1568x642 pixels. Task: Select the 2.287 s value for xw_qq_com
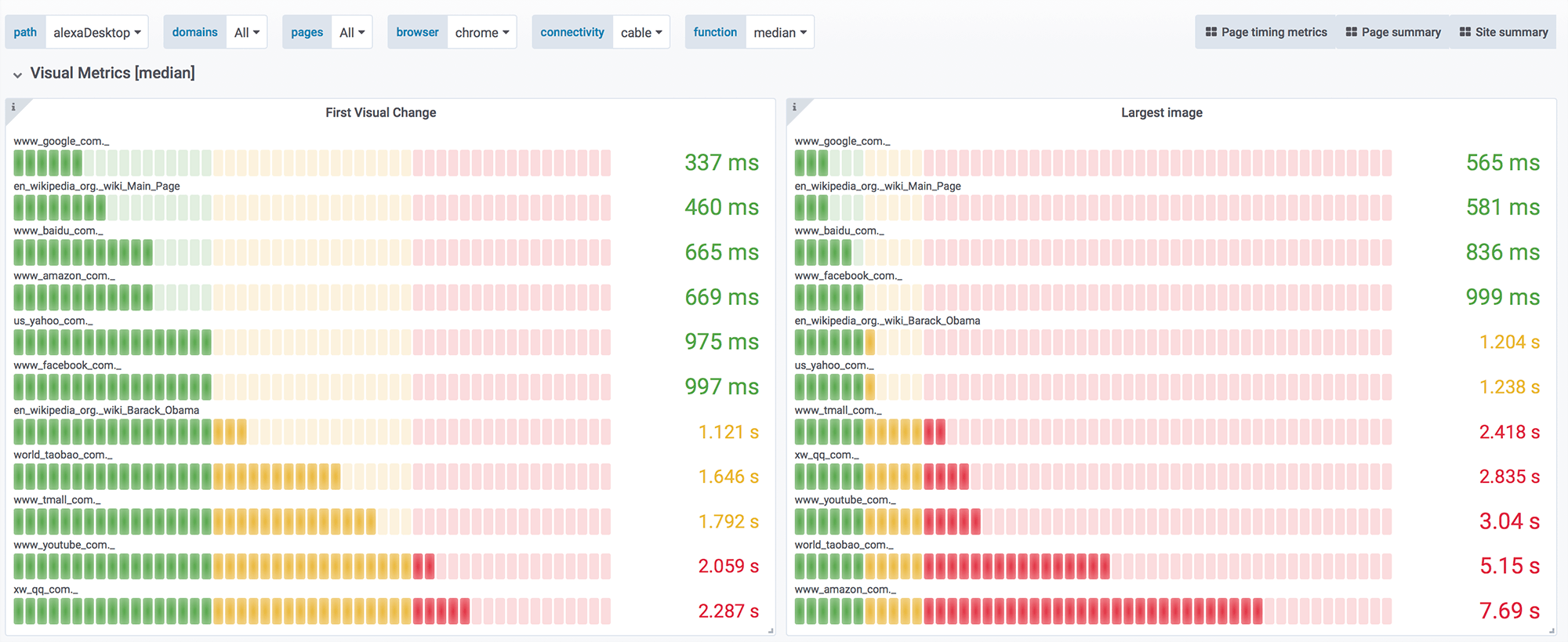[x=728, y=611]
